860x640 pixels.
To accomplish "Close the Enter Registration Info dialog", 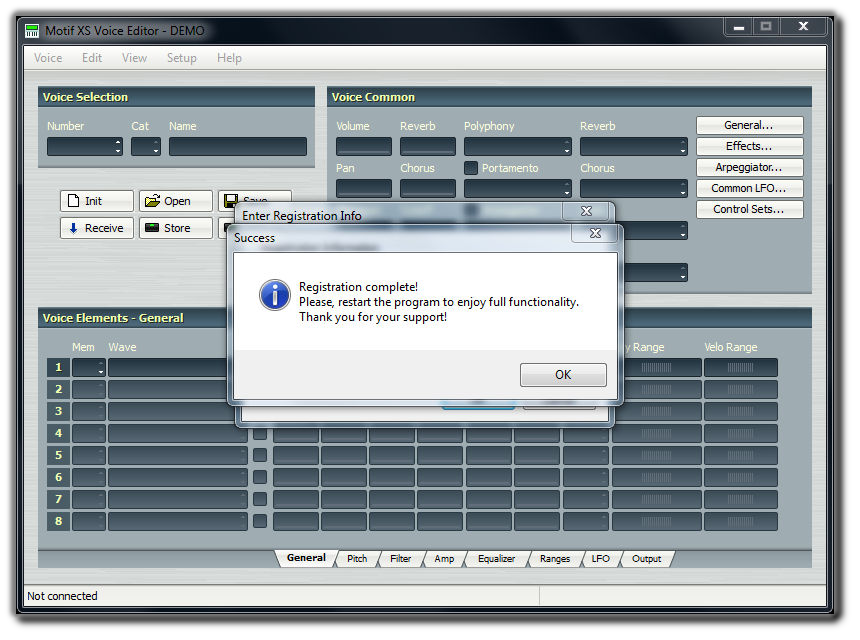I will (x=586, y=211).
